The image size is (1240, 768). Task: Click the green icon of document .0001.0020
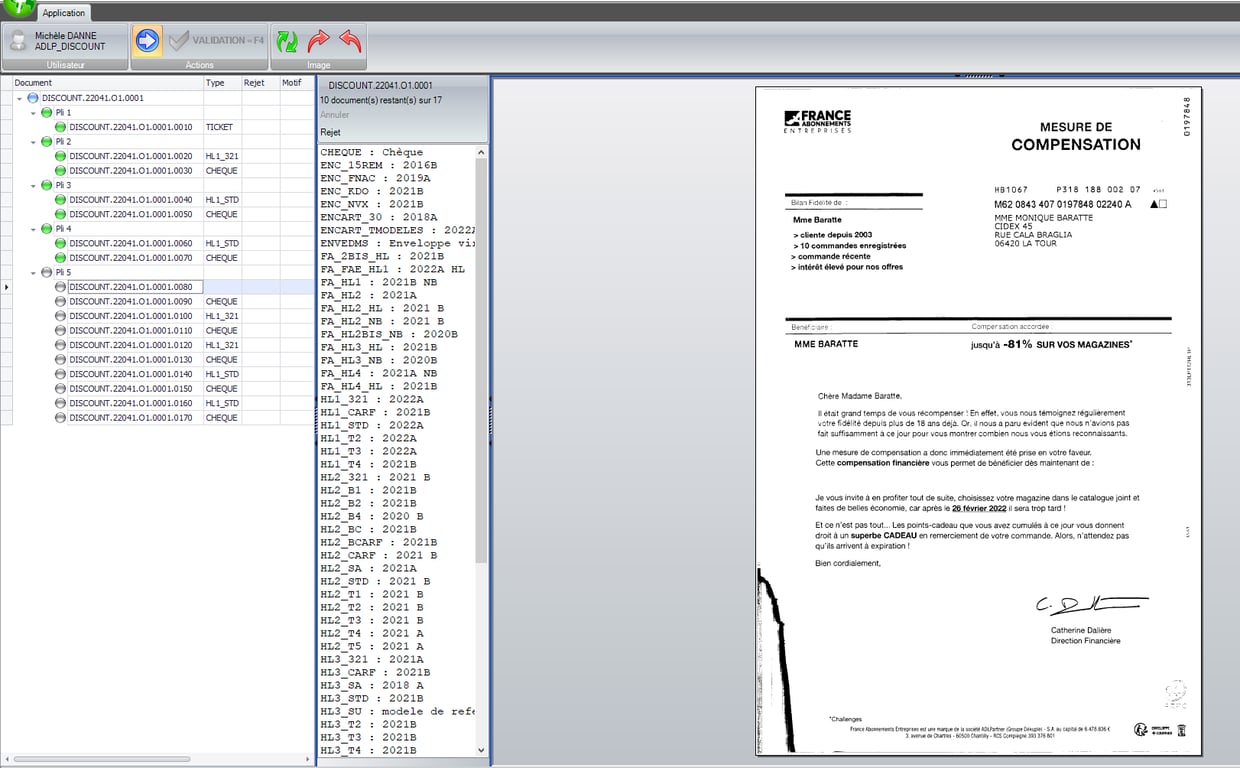pyautogui.click(x=60, y=156)
